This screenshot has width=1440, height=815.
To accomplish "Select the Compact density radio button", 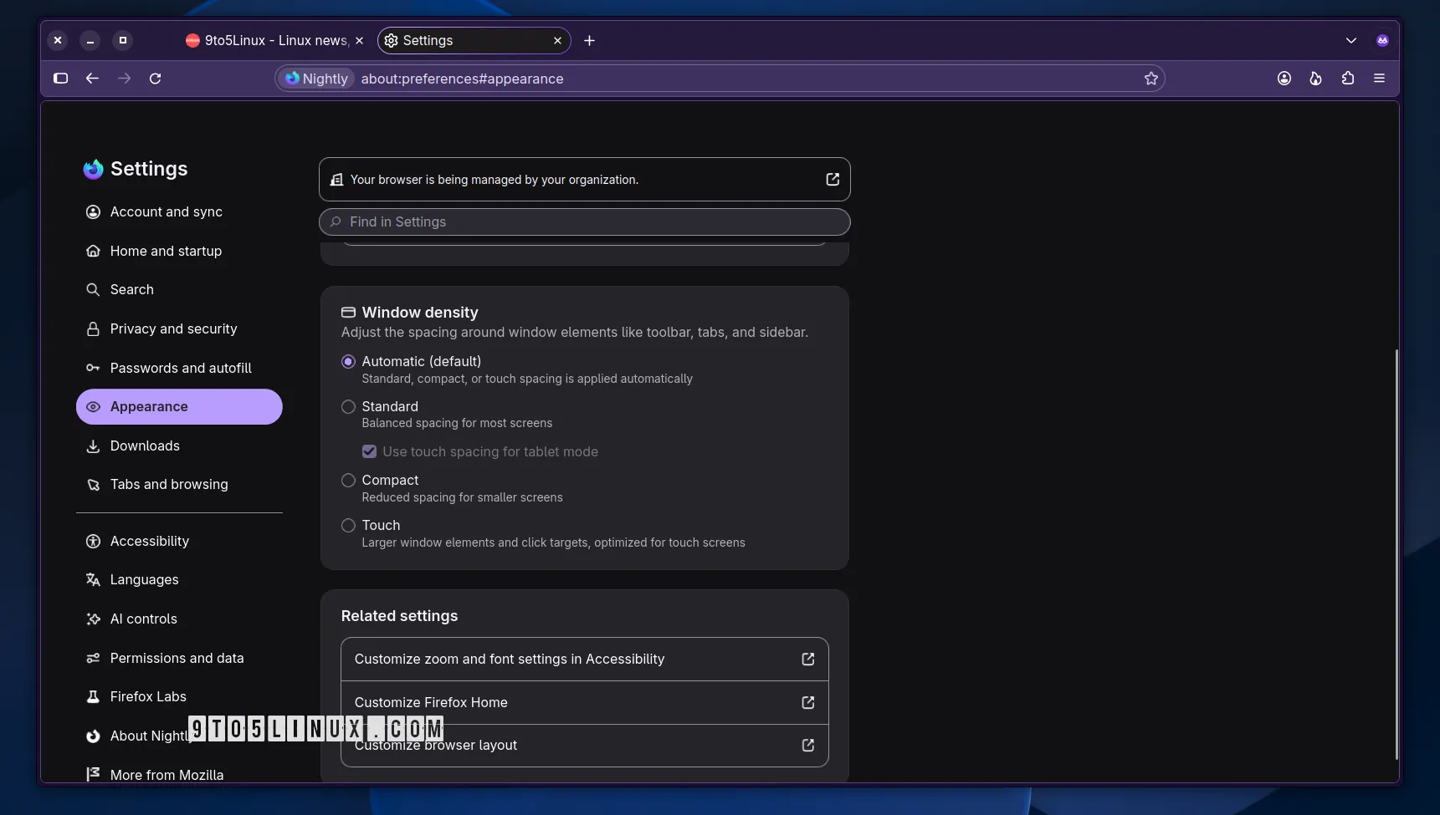I will coord(348,480).
